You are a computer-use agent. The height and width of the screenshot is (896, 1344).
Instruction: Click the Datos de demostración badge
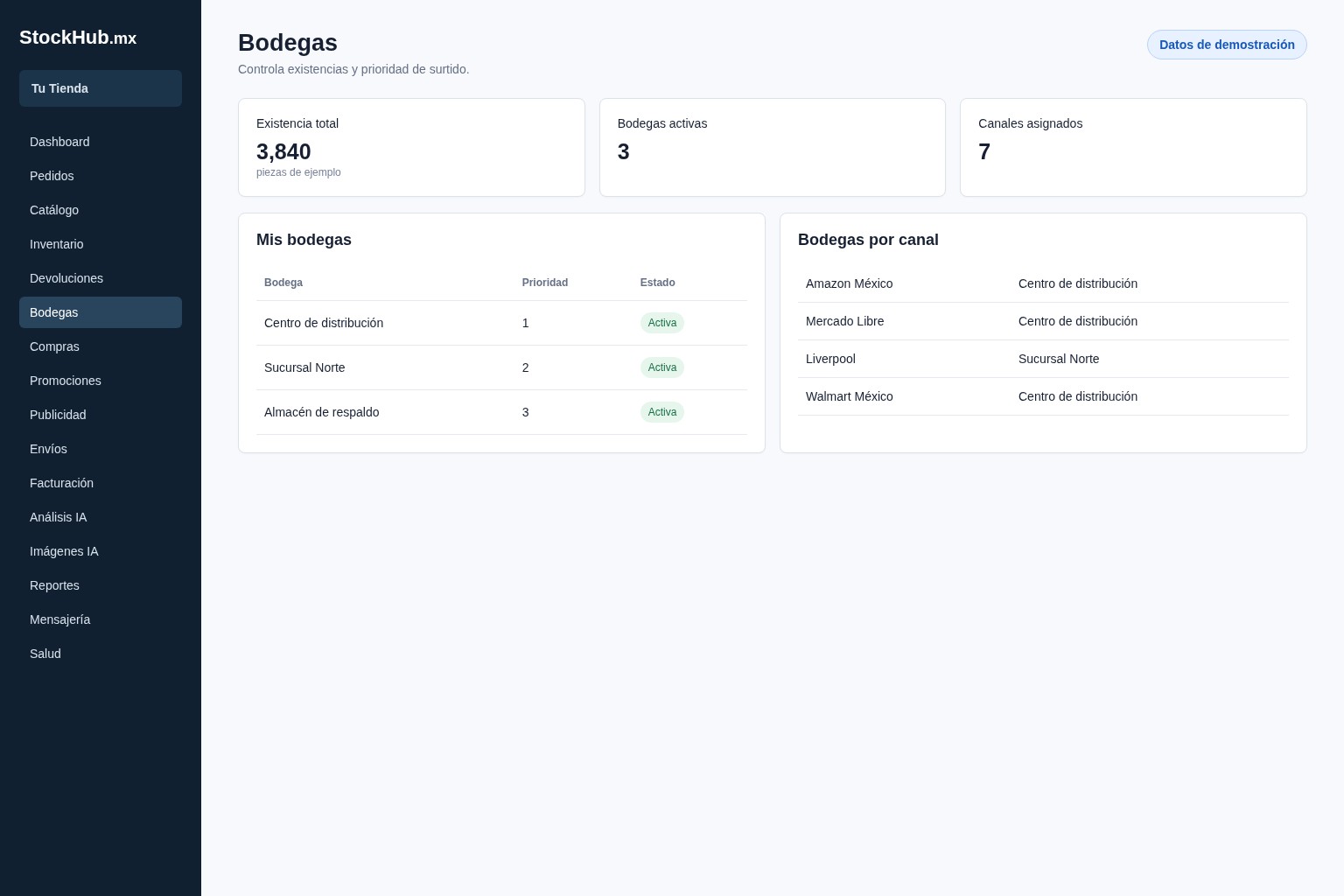pyautogui.click(x=1227, y=45)
